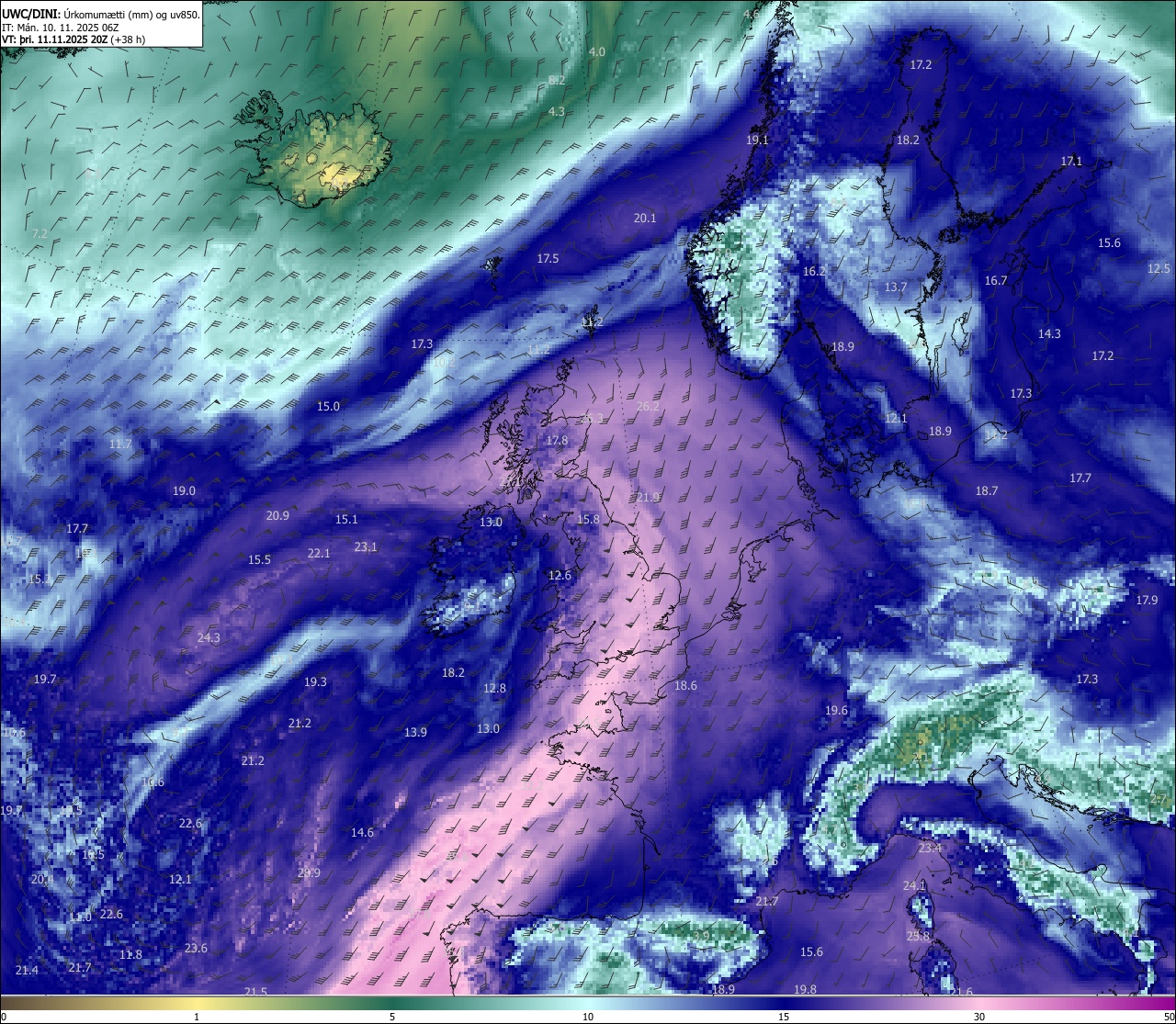Click the 21.9 value over the North Sea
This screenshot has height=1024, width=1176.
[648, 497]
